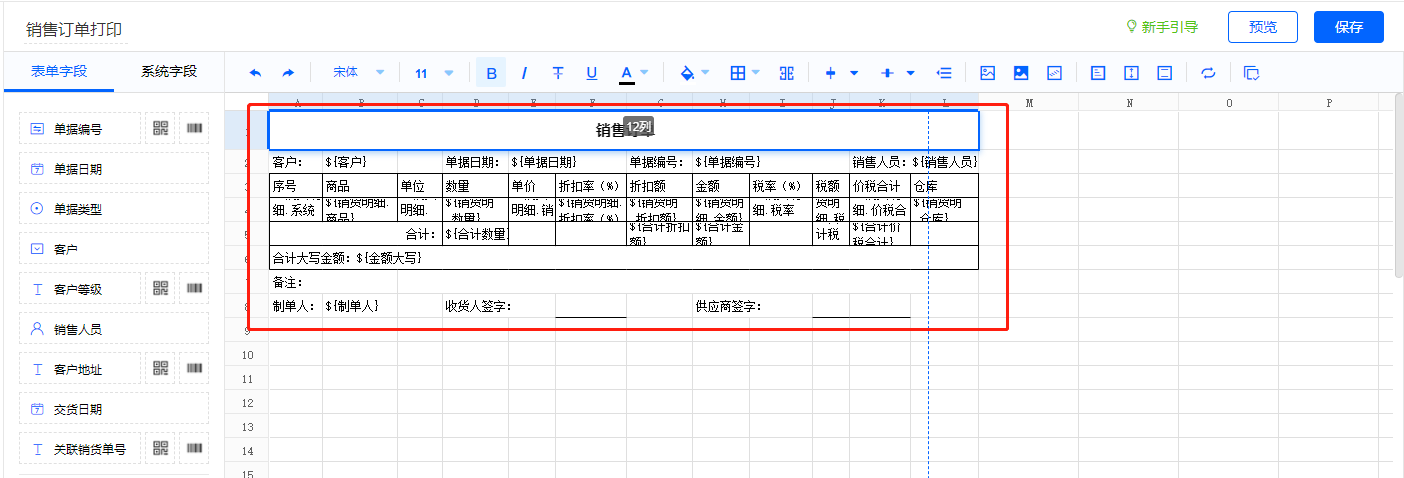Click the refresh loop icon in toolbar
Viewport: 1404px width, 478px height.
point(1208,73)
